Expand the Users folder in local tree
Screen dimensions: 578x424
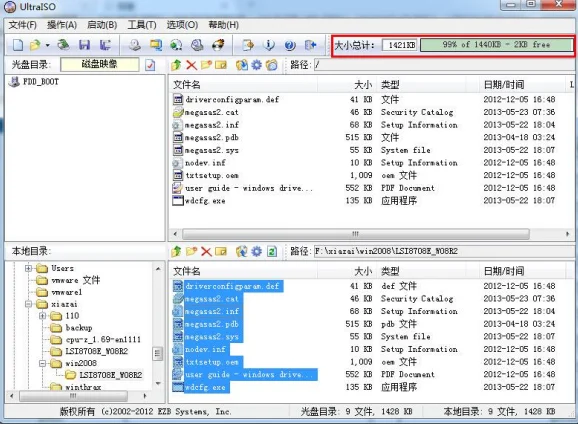(28, 268)
